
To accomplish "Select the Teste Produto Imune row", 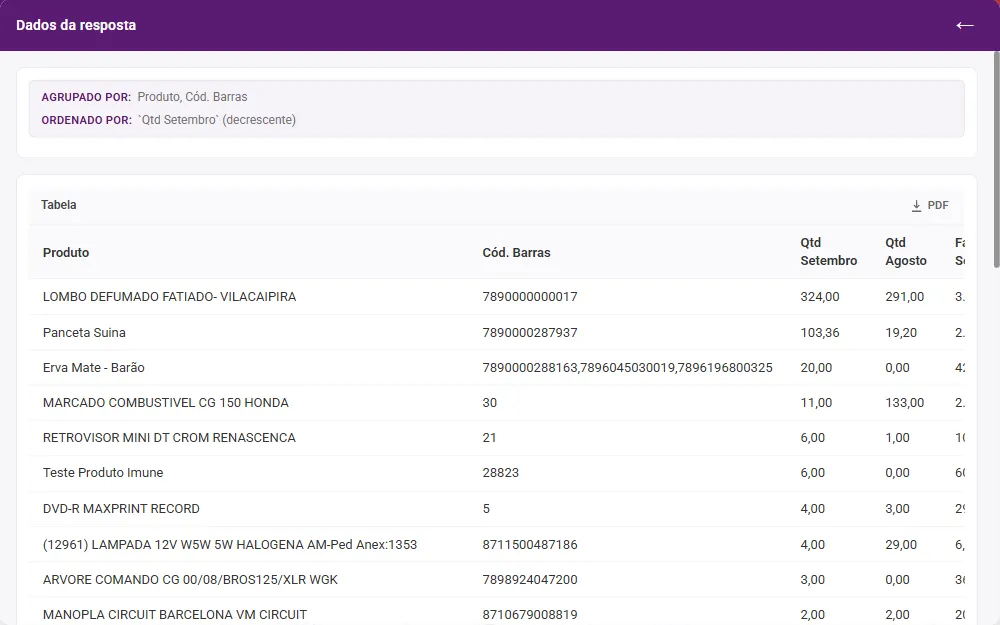I will click(x=496, y=473).
